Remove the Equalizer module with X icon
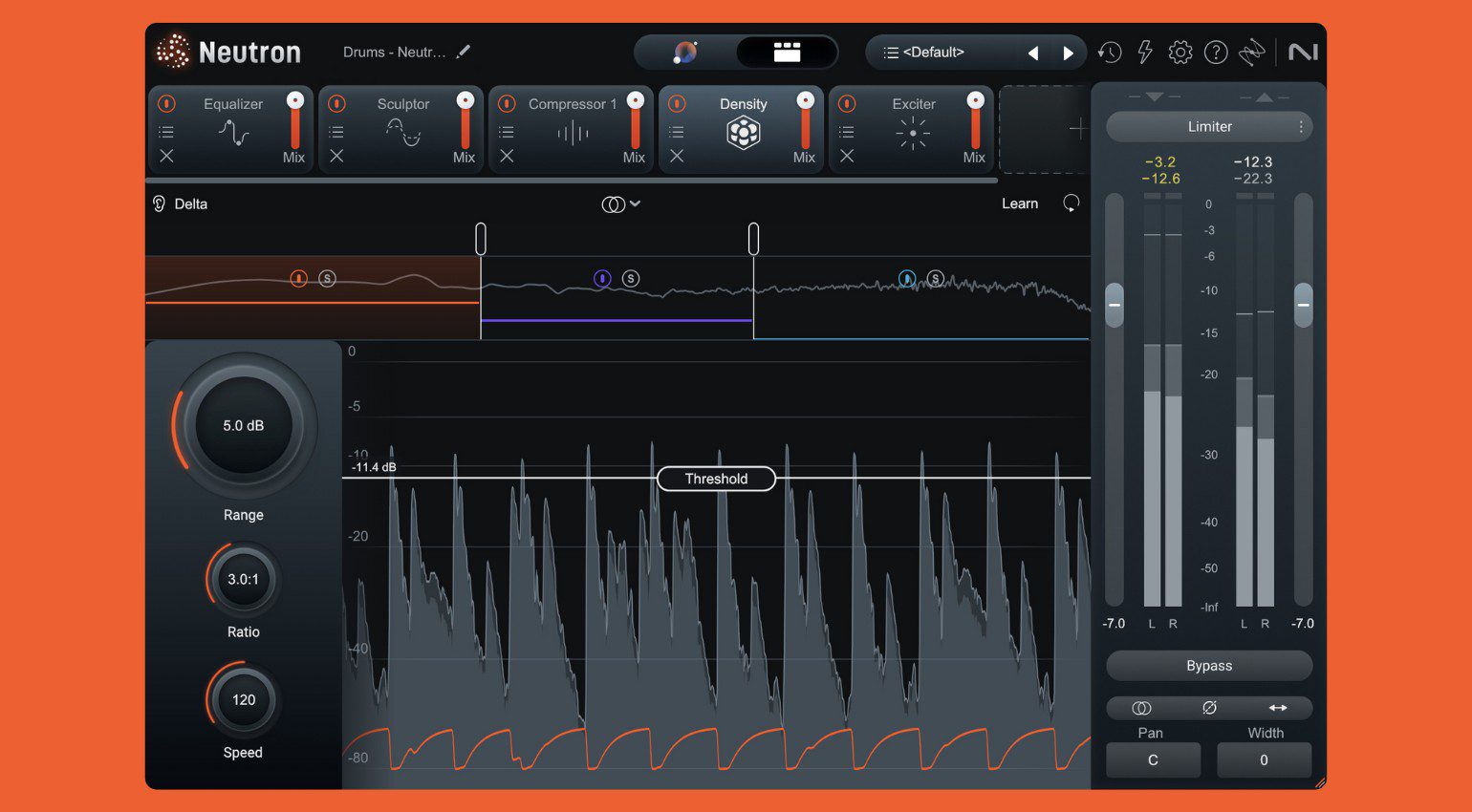Viewport: 1472px width, 812px height. (166, 156)
